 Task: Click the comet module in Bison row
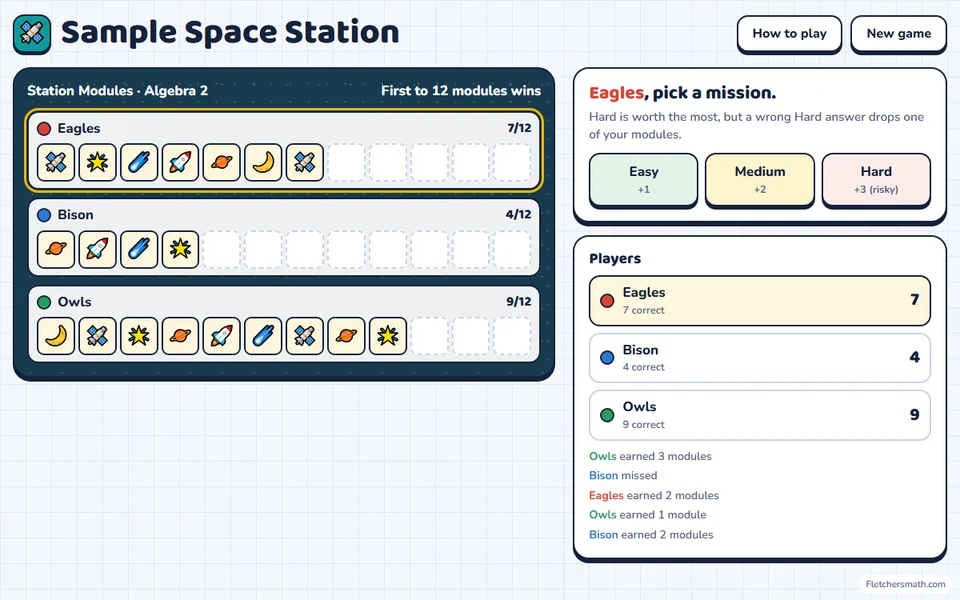pyautogui.click(x=139, y=249)
